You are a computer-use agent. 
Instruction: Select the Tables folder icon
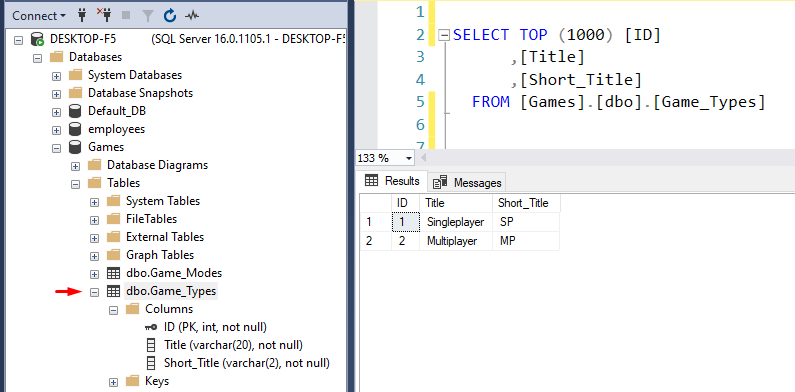[94, 183]
